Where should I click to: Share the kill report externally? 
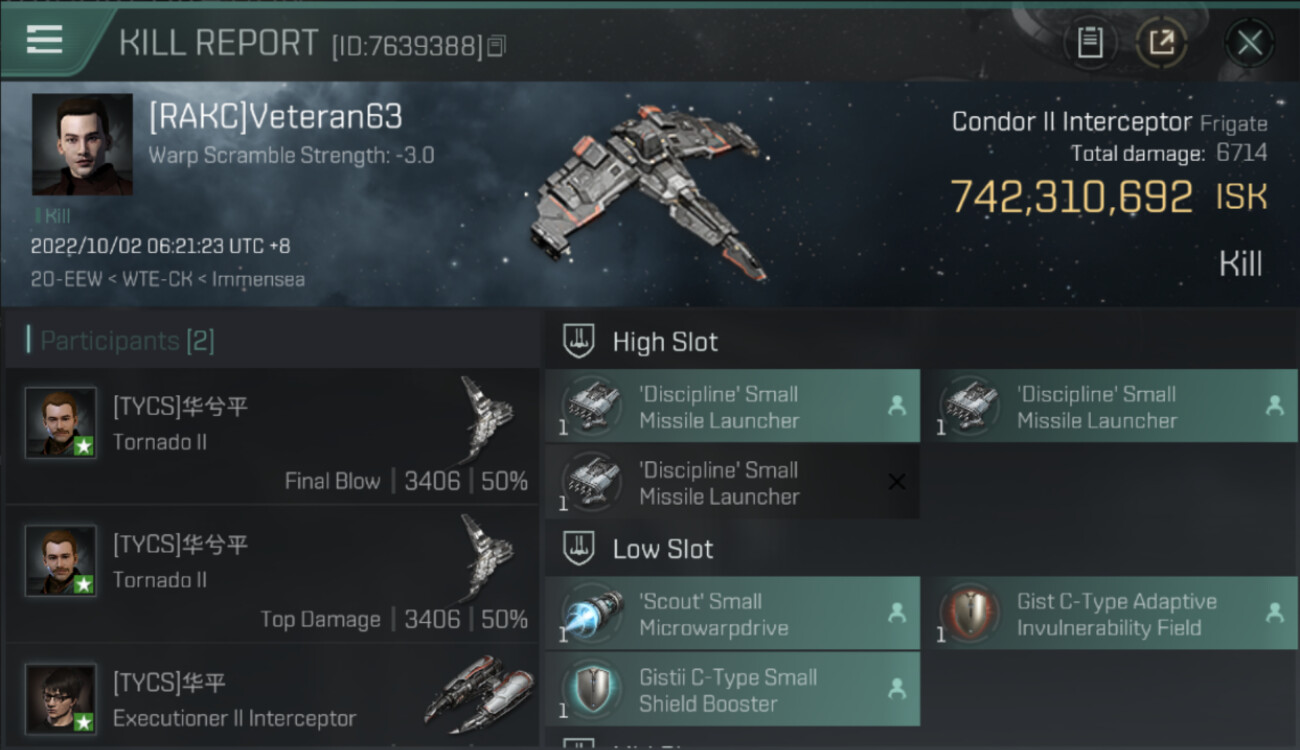(x=1161, y=43)
